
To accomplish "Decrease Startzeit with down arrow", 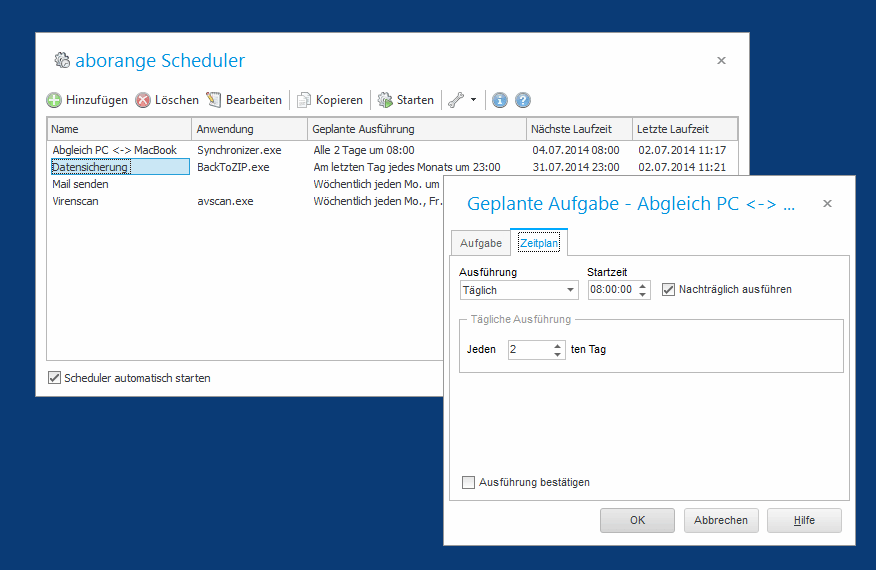I will tap(642, 294).
